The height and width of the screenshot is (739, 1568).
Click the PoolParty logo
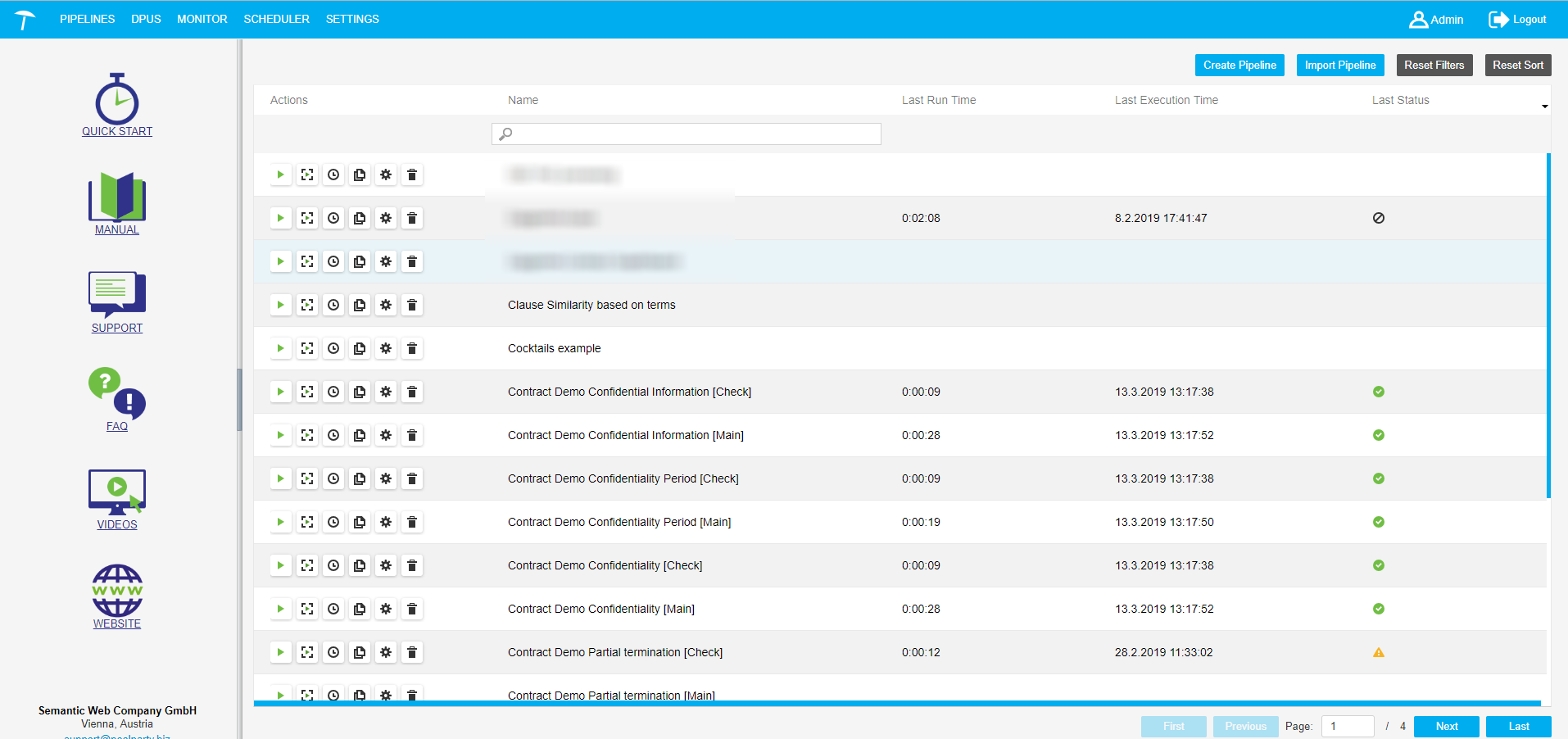(x=24, y=19)
